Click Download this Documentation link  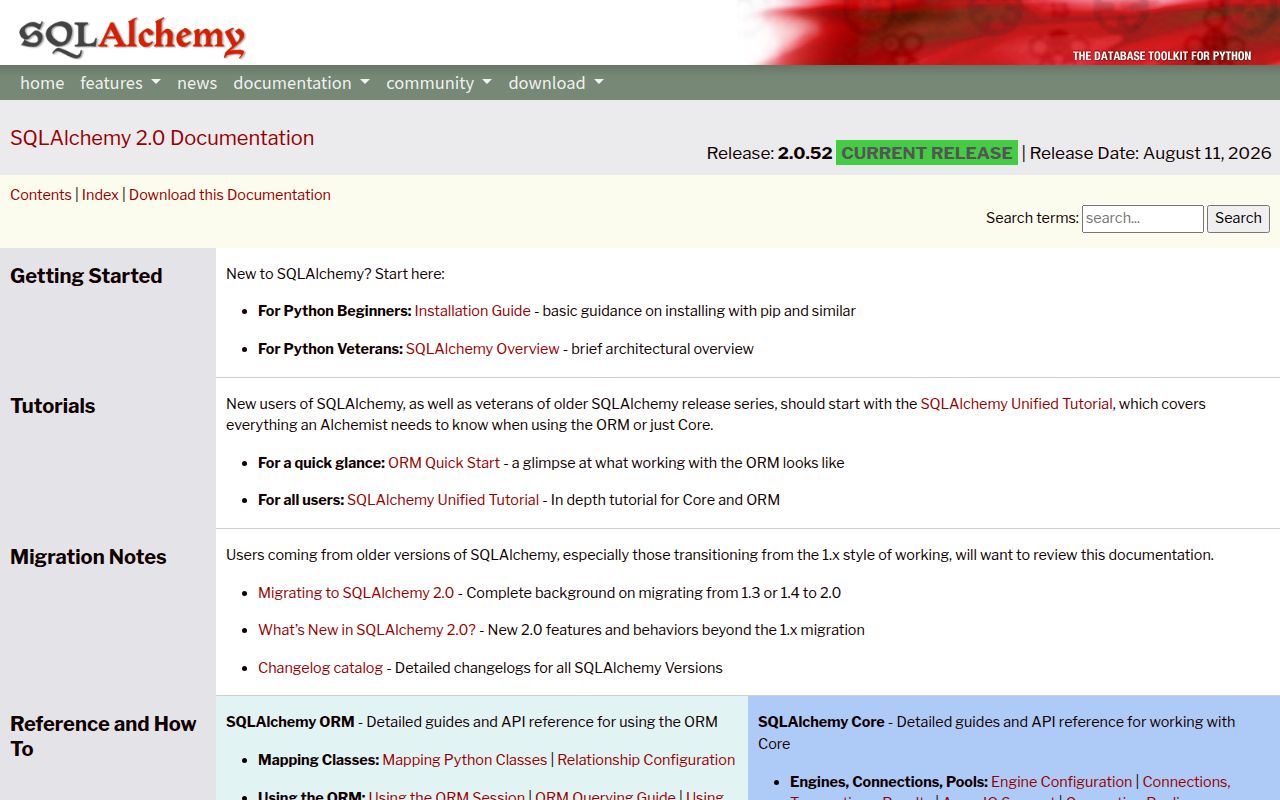point(230,195)
